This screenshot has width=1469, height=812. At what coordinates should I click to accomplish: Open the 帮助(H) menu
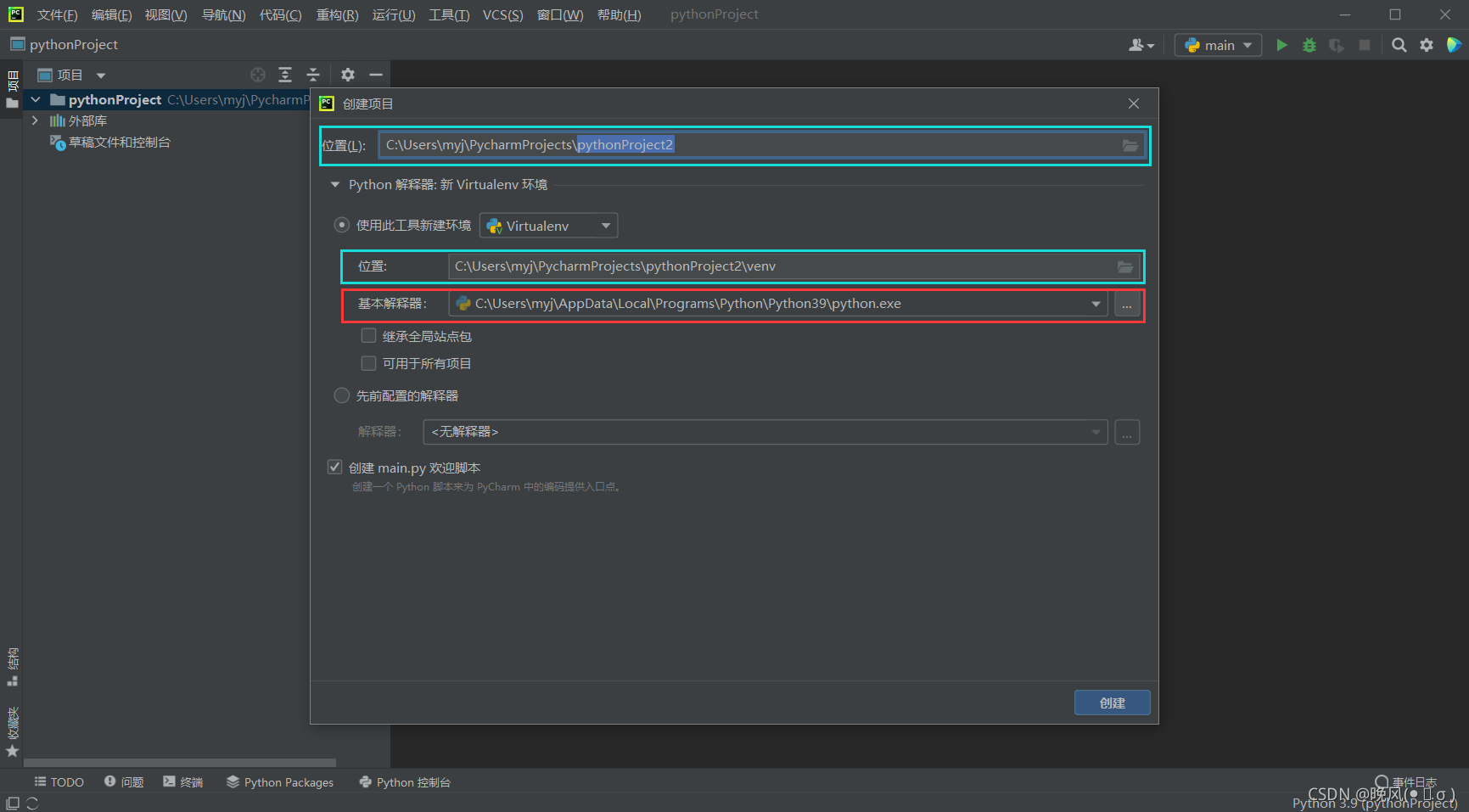click(x=619, y=15)
